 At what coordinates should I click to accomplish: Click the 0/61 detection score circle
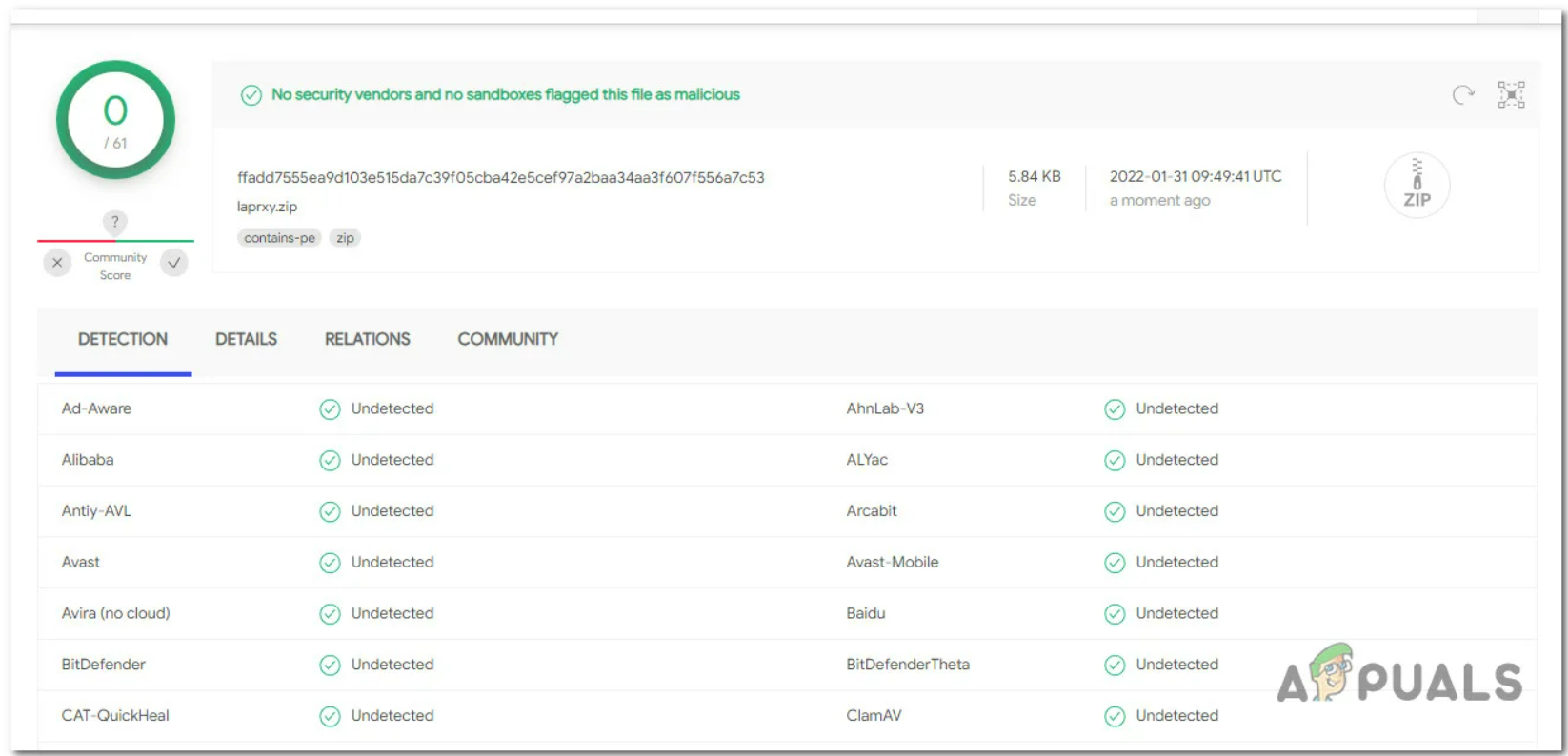[x=115, y=120]
